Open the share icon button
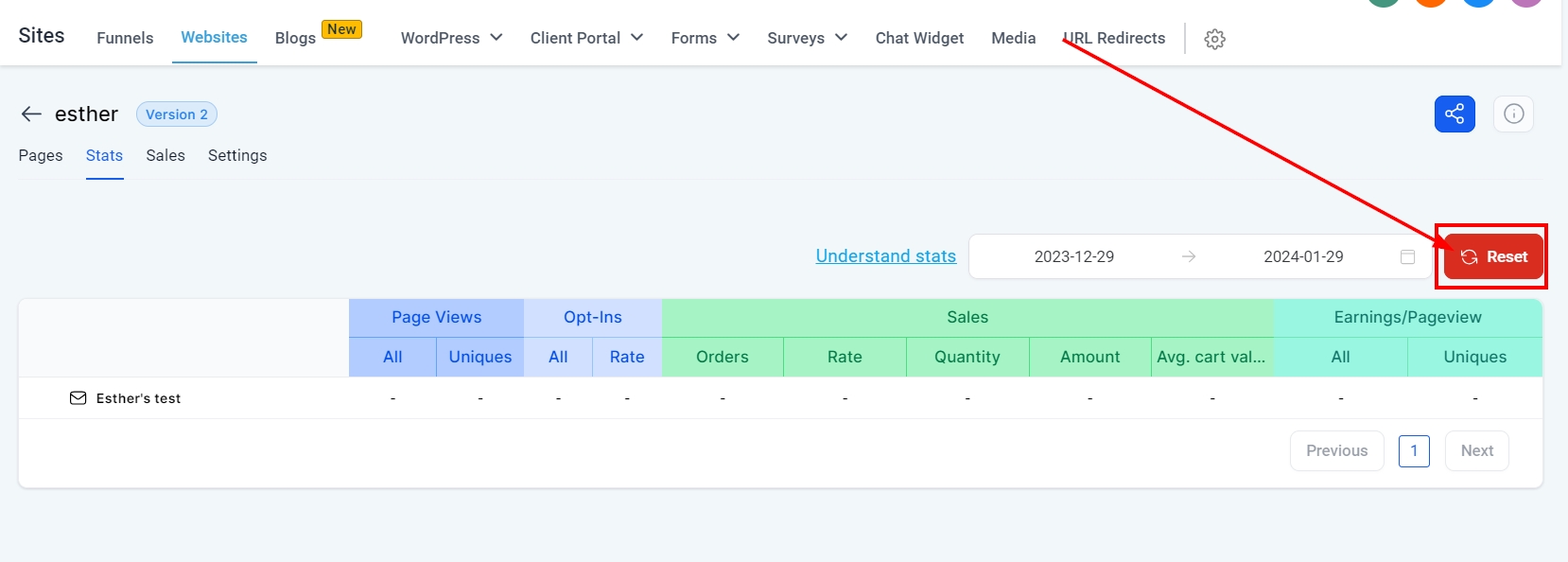Viewport: 1568px width, 562px height. [x=1455, y=114]
